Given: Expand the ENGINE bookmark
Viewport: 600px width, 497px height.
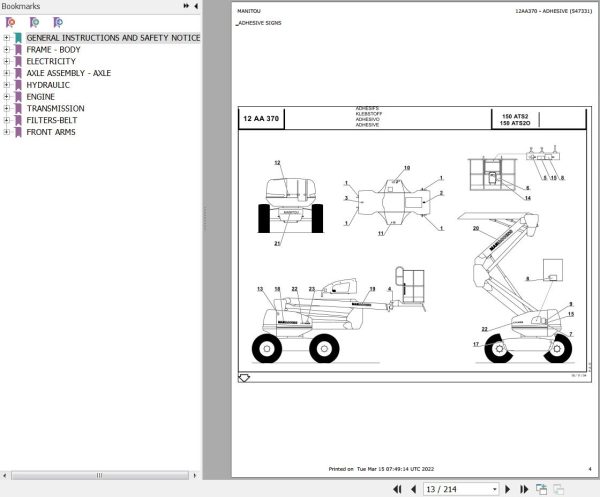Looking at the screenshot, I should click(6, 97).
